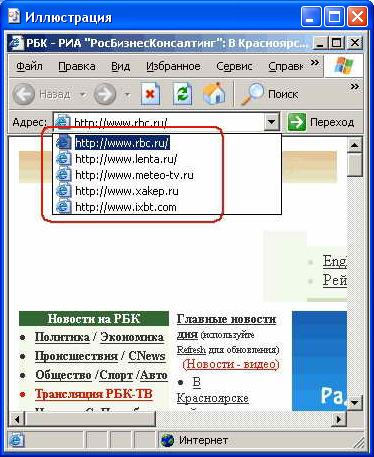Click vertical scrollbar down arrow

355,402
